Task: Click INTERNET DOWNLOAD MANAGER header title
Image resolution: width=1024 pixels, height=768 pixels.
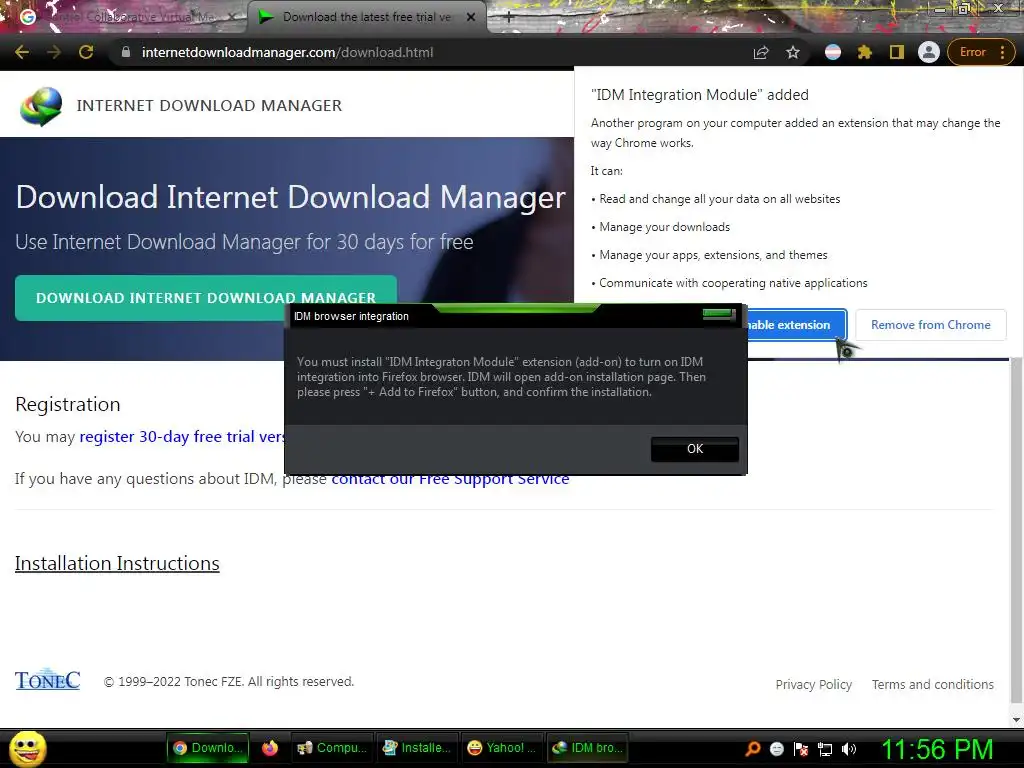Action: point(209,106)
